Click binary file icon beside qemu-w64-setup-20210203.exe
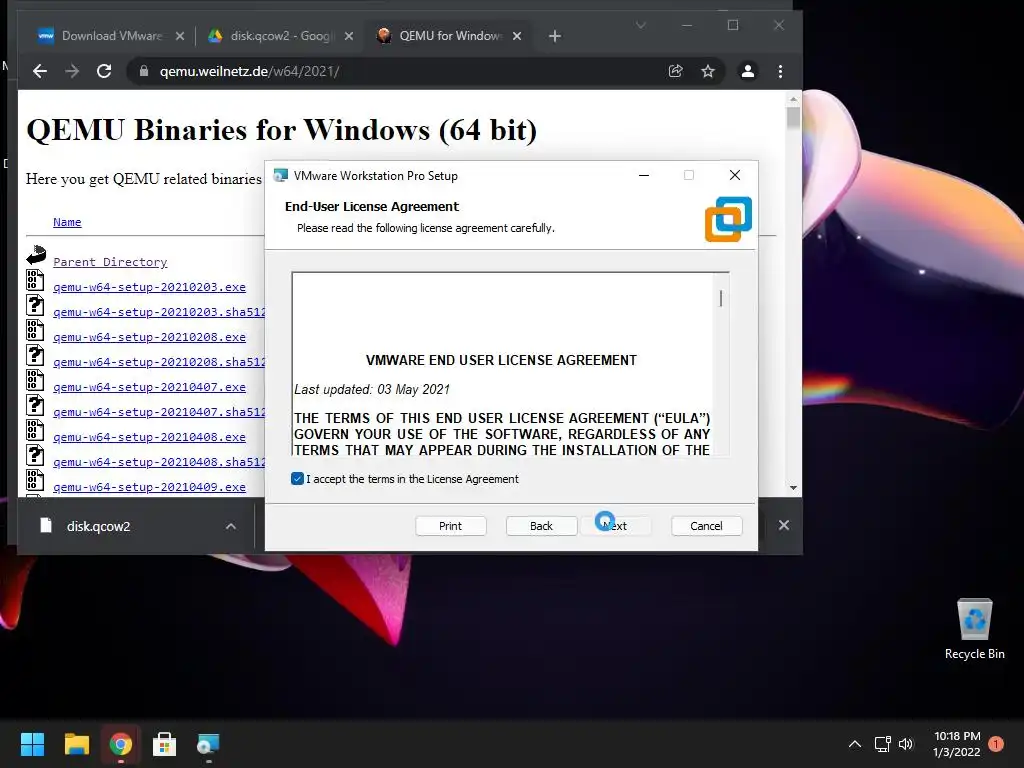The width and height of the screenshot is (1024, 768). click(x=35, y=280)
